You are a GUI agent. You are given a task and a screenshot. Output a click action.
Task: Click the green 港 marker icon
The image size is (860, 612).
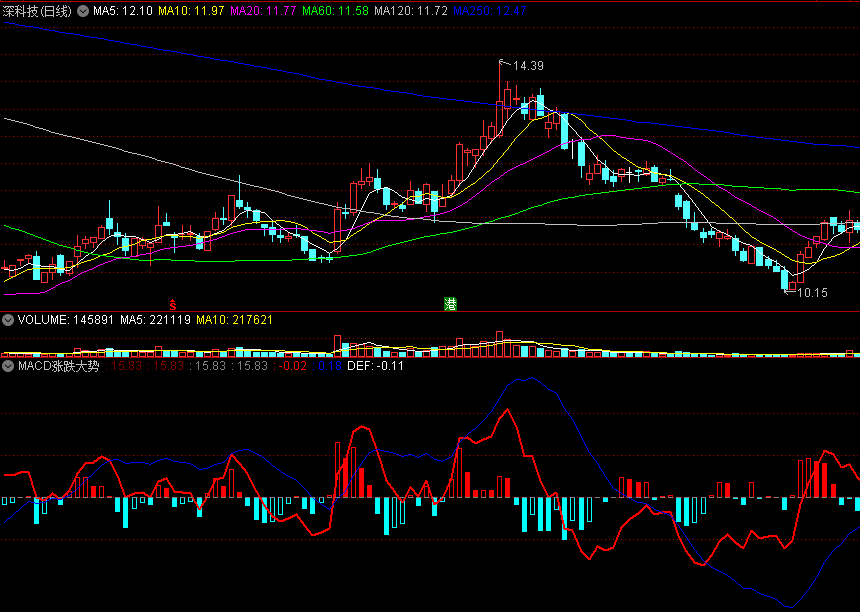click(x=450, y=304)
